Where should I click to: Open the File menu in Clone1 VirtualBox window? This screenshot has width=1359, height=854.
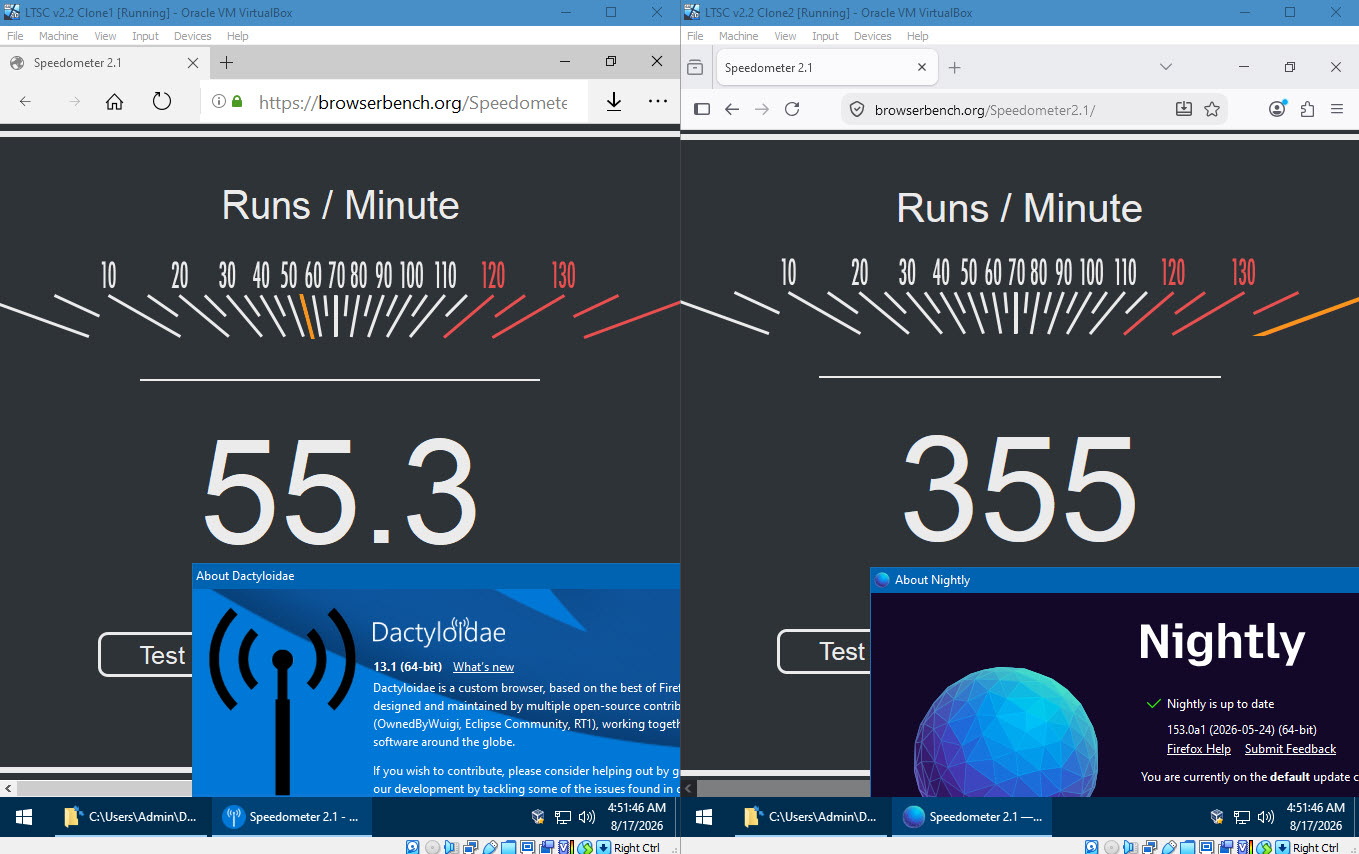pyautogui.click(x=15, y=36)
